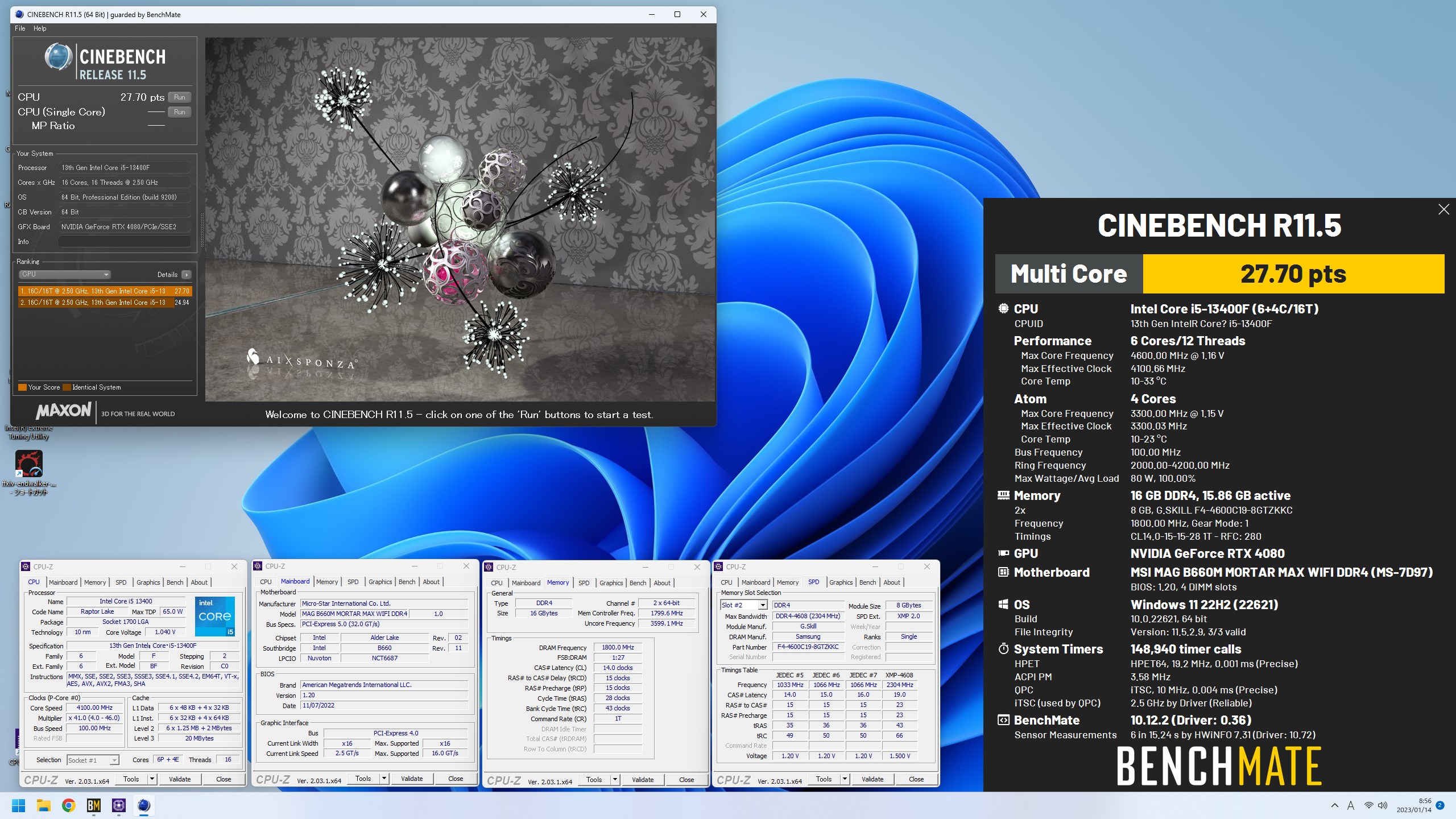
Task: Click the Windows OS icon in BenchMate panel
Action: (1004, 605)
